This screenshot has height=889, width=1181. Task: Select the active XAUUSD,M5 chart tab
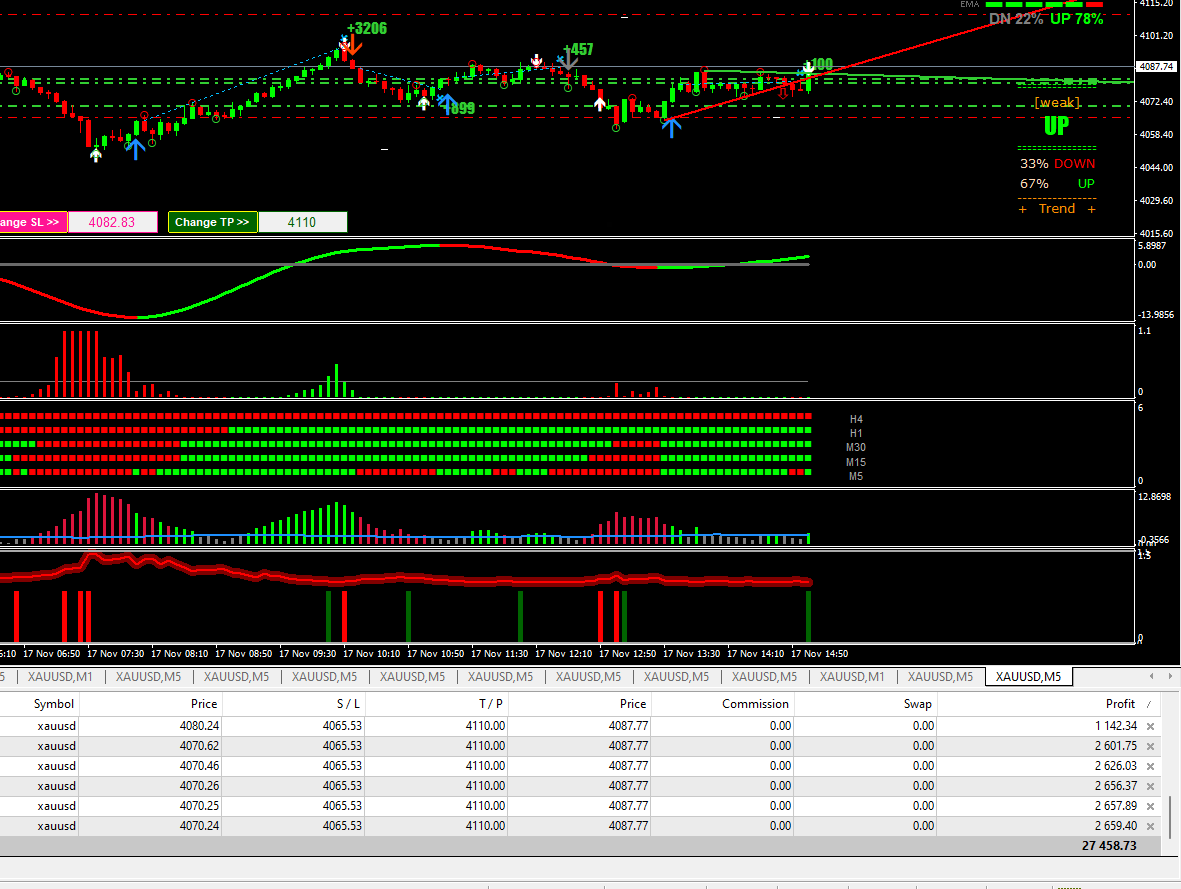[1029, 677]
